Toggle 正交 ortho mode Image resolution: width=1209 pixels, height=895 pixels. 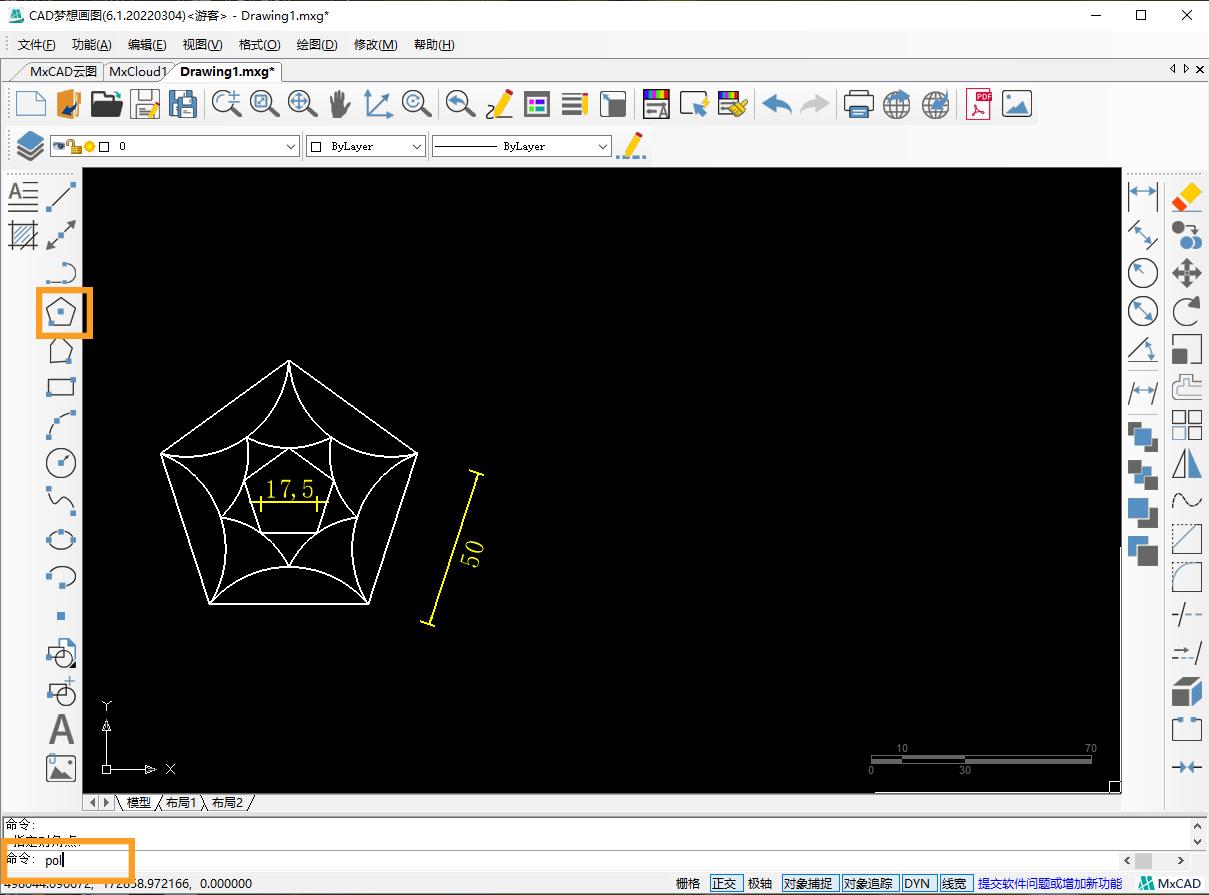click(x=724, y=883)
